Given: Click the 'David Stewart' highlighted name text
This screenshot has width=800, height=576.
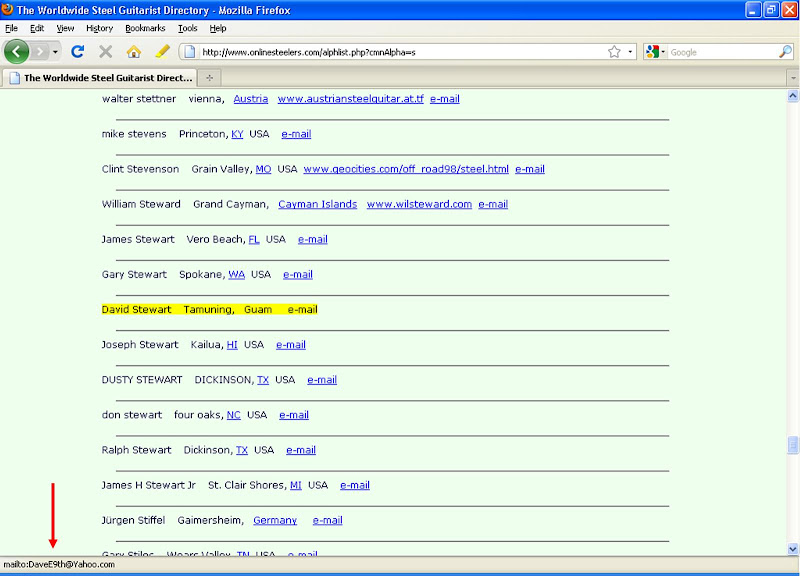Looking at the screenshot, I should coord(137,310).
